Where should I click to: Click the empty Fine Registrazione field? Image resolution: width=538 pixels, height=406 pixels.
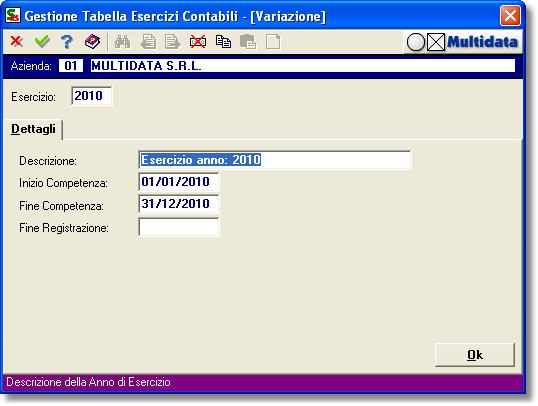(x=178, y=227)
